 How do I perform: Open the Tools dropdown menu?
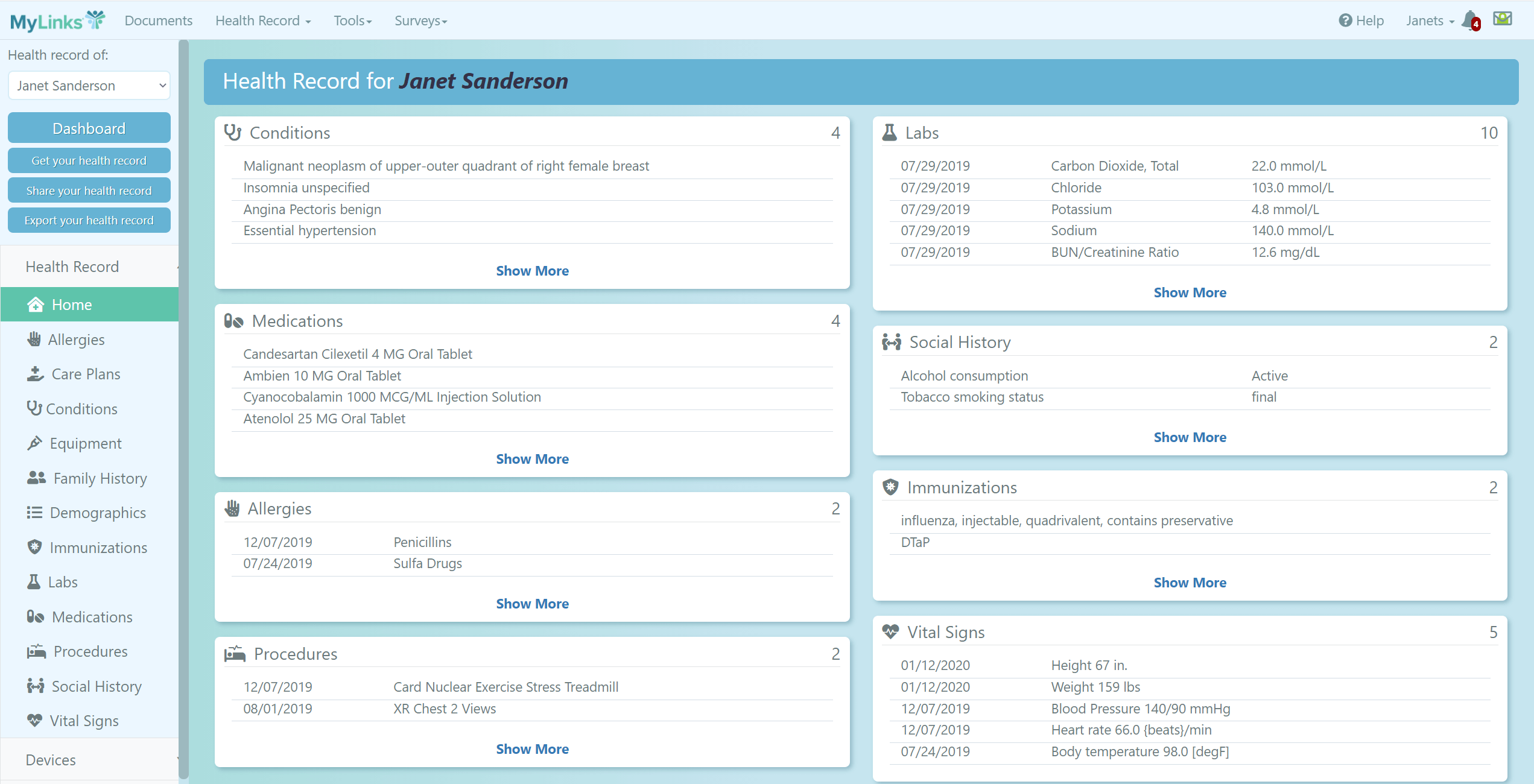click(353, 21)
